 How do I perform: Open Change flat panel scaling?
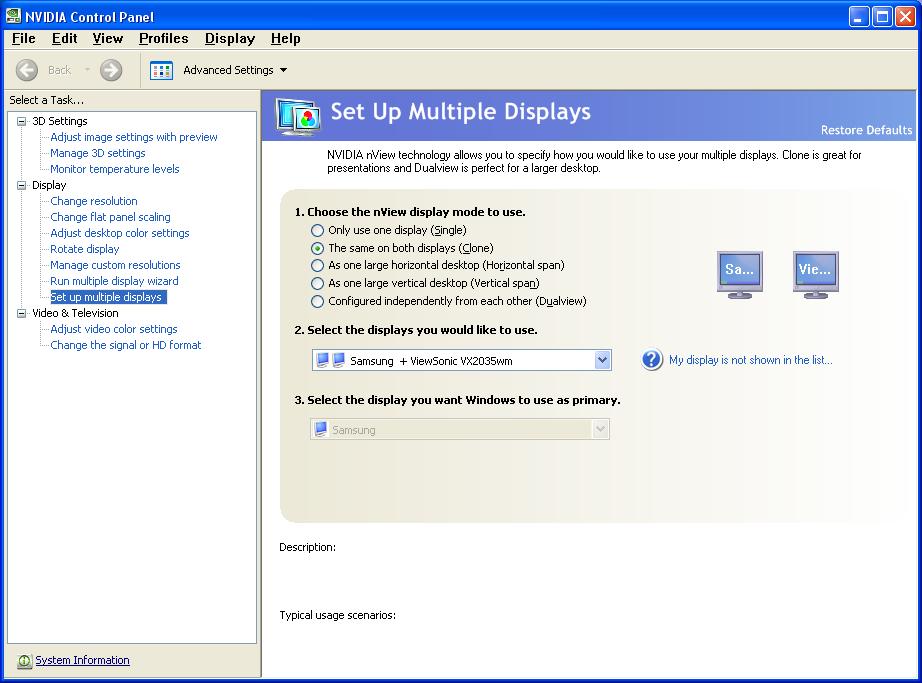click(x=111, y=217)
